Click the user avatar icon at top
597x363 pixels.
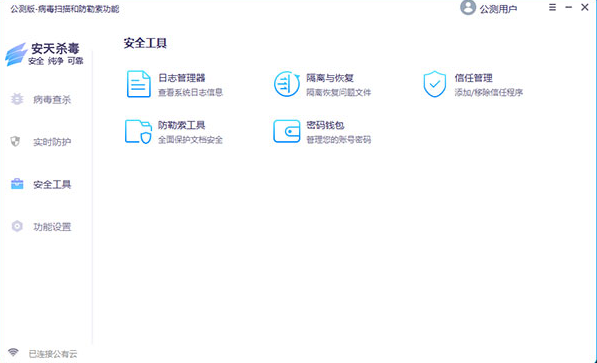[468, 8]
